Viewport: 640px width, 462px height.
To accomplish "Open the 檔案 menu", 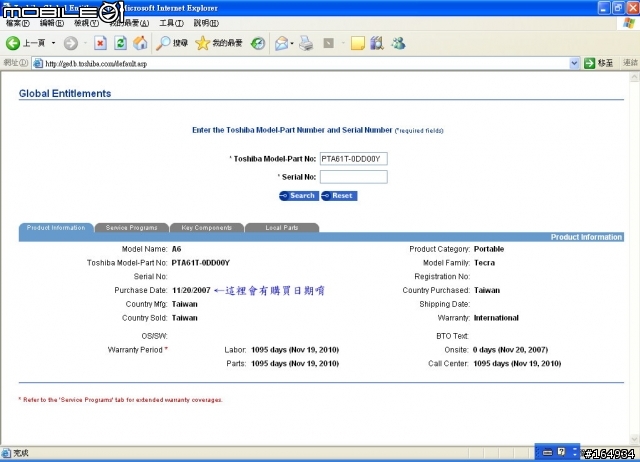I will (x=18, y=23).
